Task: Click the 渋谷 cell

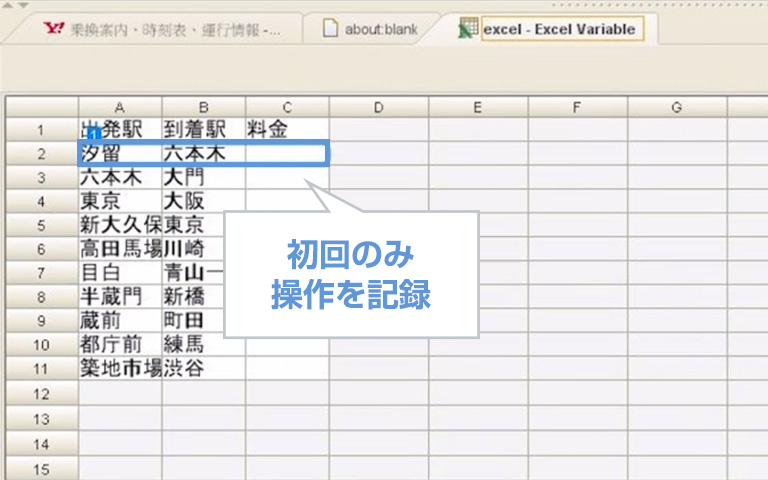Action: pyautogui.click(x=204, y=369)
